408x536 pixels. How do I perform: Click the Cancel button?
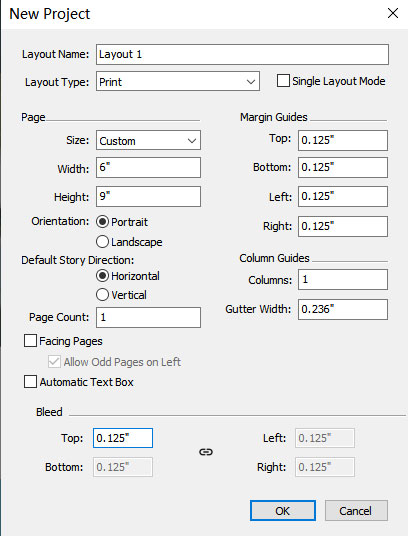coord(356,511)
